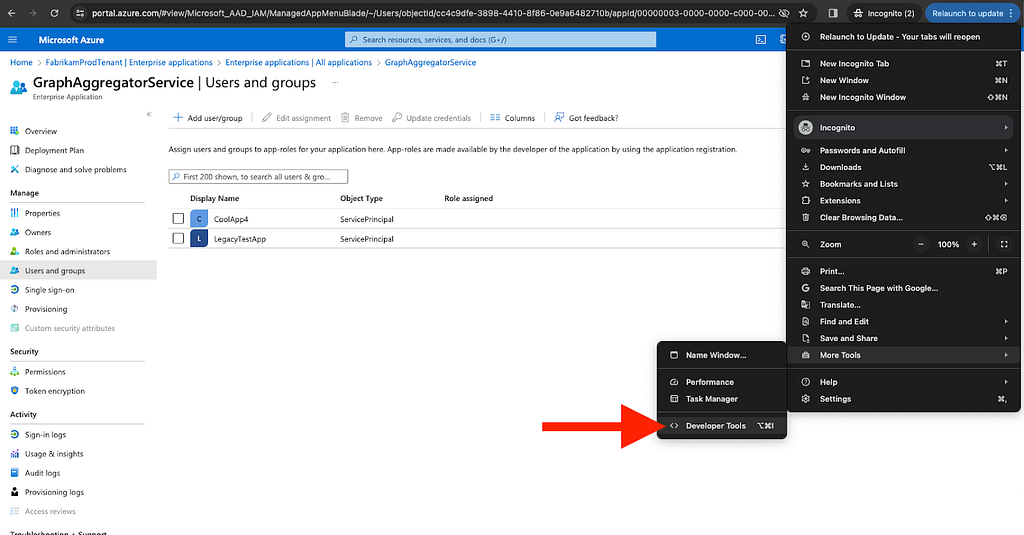Open Usage & insights

[54, 454]
